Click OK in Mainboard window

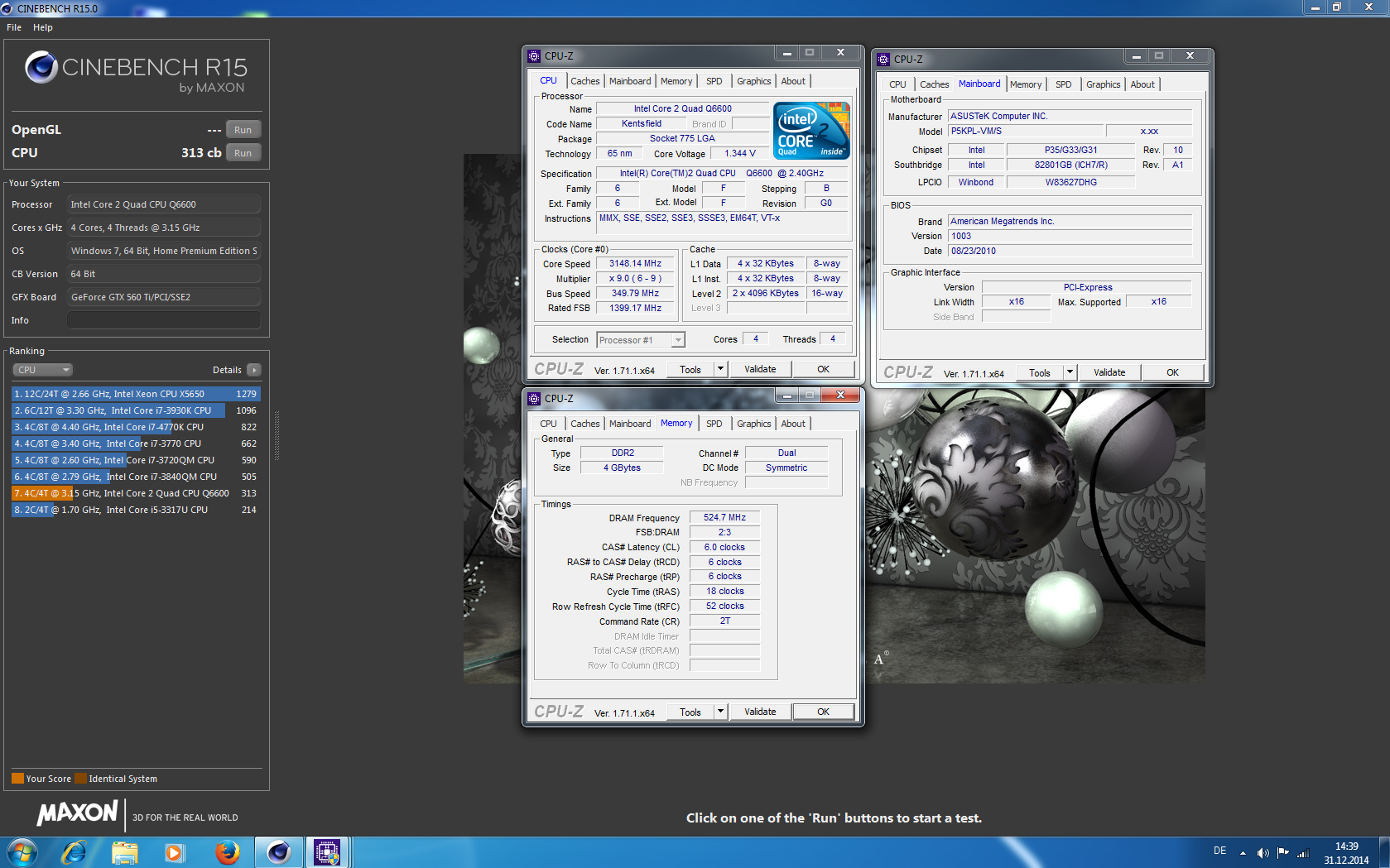point(1172,372)
